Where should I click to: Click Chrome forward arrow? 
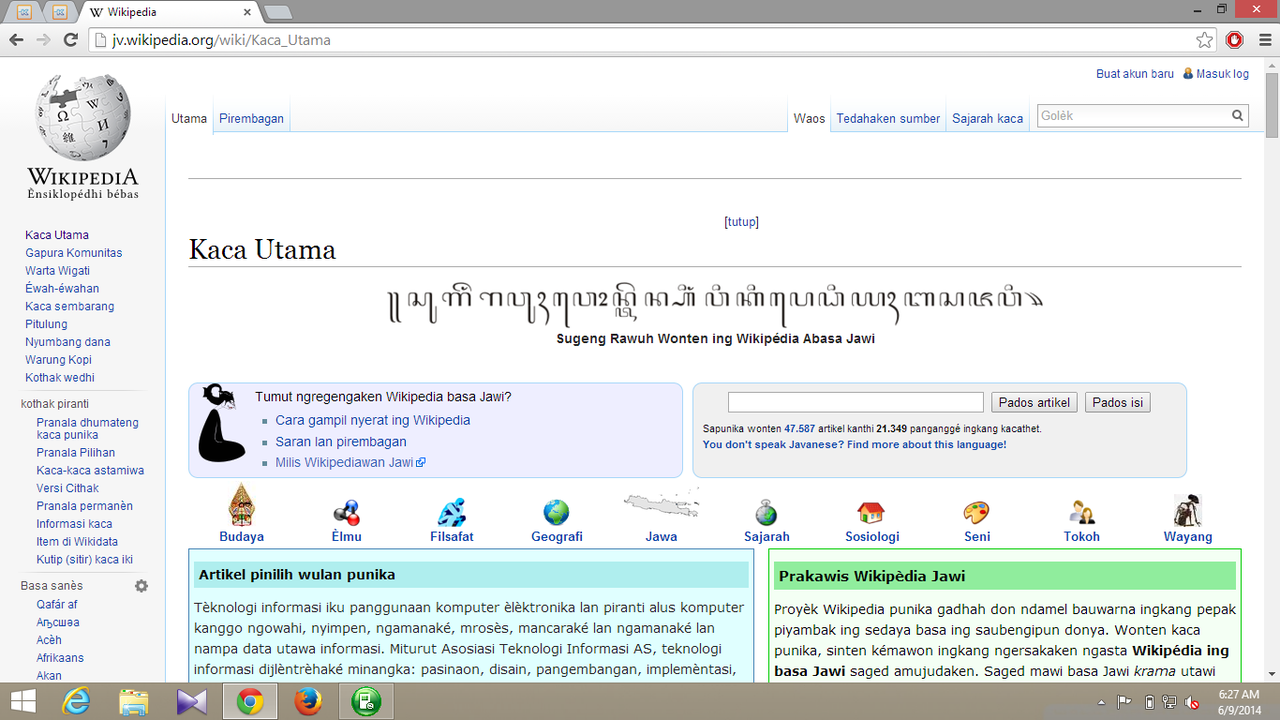click(x=43, y=40)
